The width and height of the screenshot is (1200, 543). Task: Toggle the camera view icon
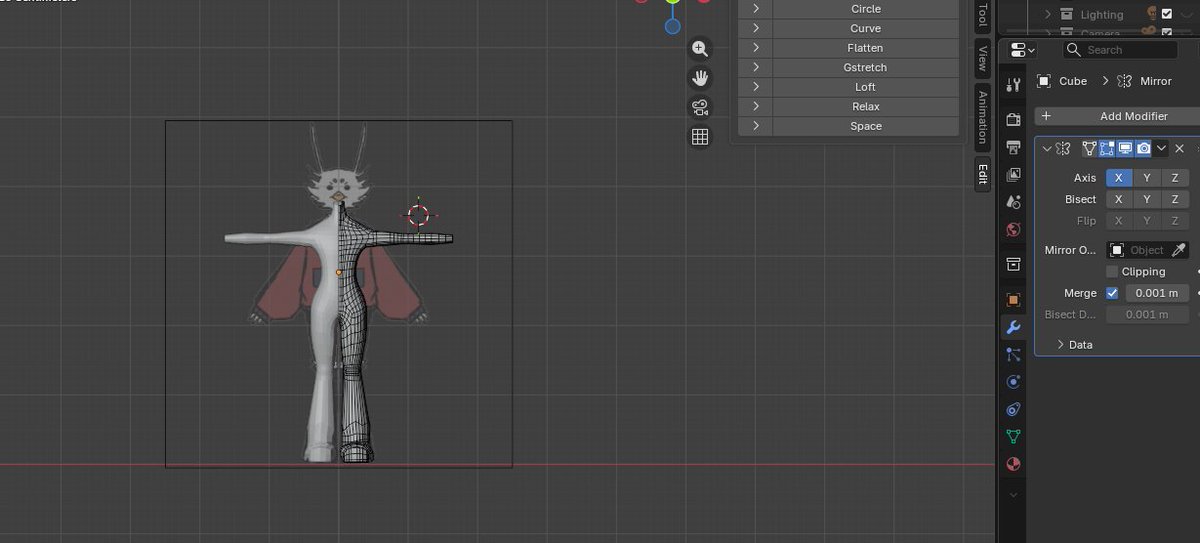pos(700,107)
